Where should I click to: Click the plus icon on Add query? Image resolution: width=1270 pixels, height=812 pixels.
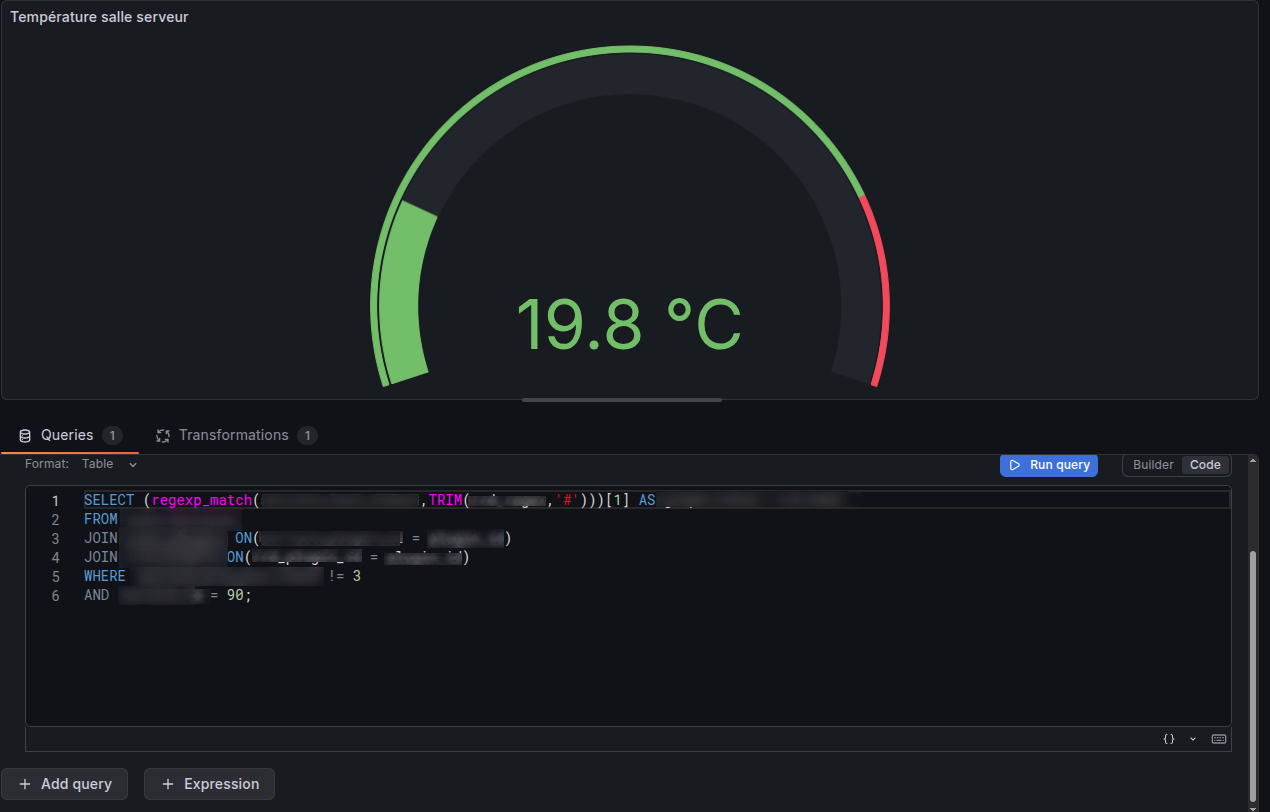pos(25,784)
